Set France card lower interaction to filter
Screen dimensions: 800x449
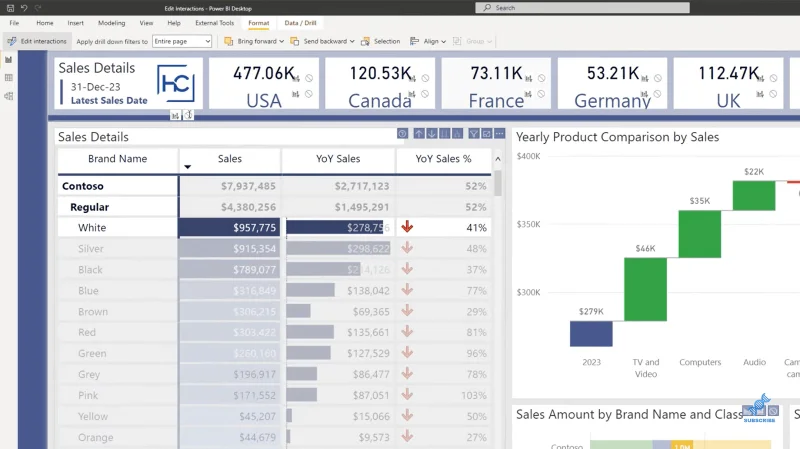click(528, 94)
